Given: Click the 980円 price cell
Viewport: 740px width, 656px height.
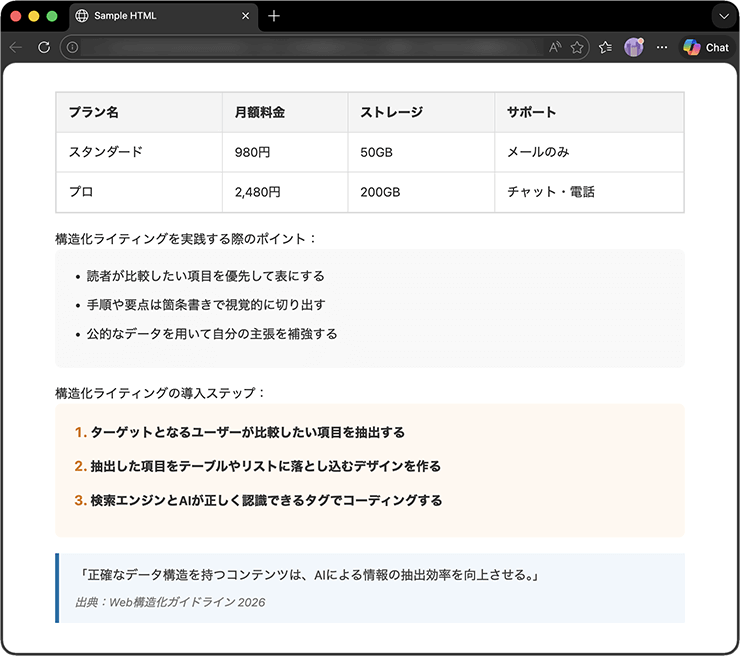Looking at the screenshot, I should click(x=285, y=152).
